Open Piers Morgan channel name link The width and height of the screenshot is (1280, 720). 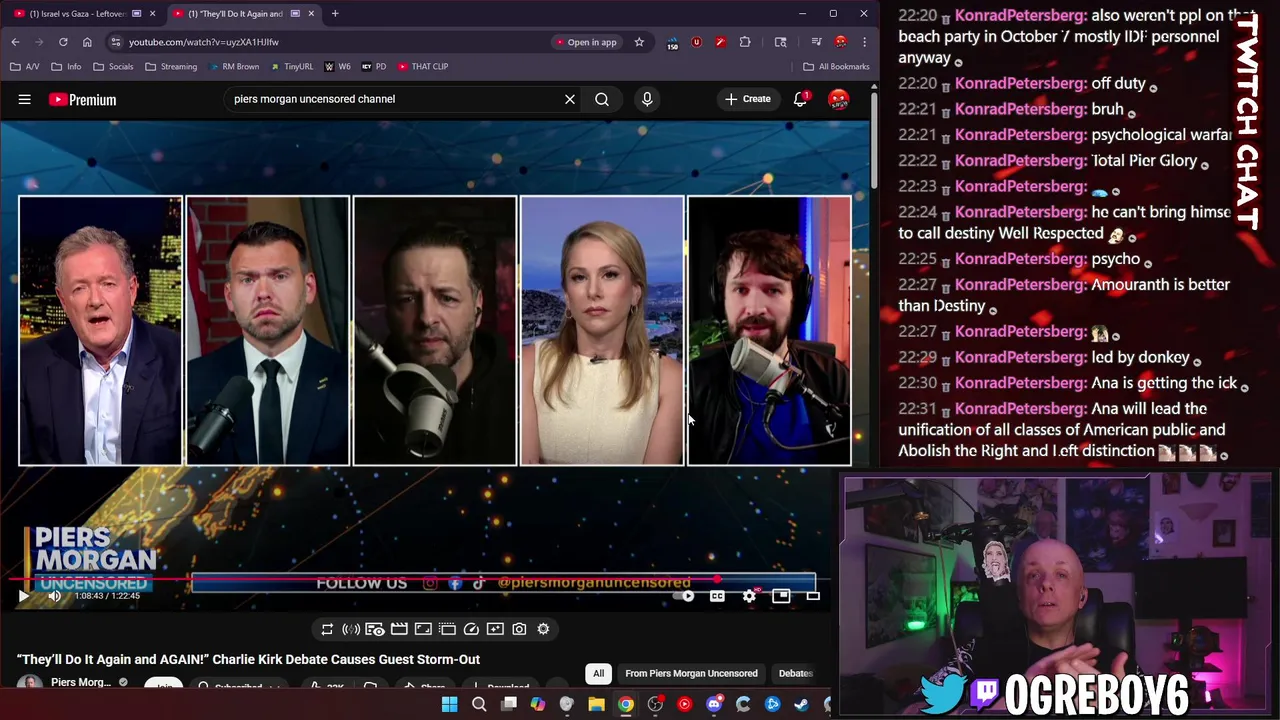tap(81, 682)
